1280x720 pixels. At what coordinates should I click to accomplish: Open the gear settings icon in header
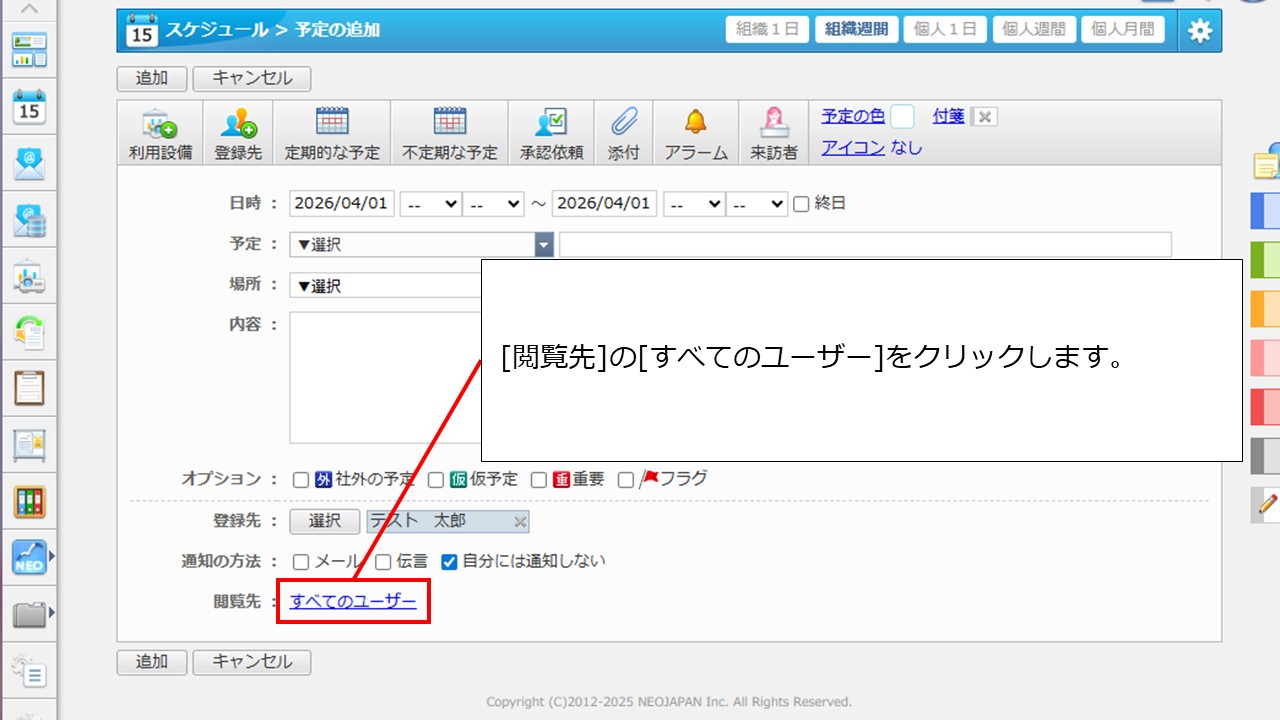point(1199,31)
